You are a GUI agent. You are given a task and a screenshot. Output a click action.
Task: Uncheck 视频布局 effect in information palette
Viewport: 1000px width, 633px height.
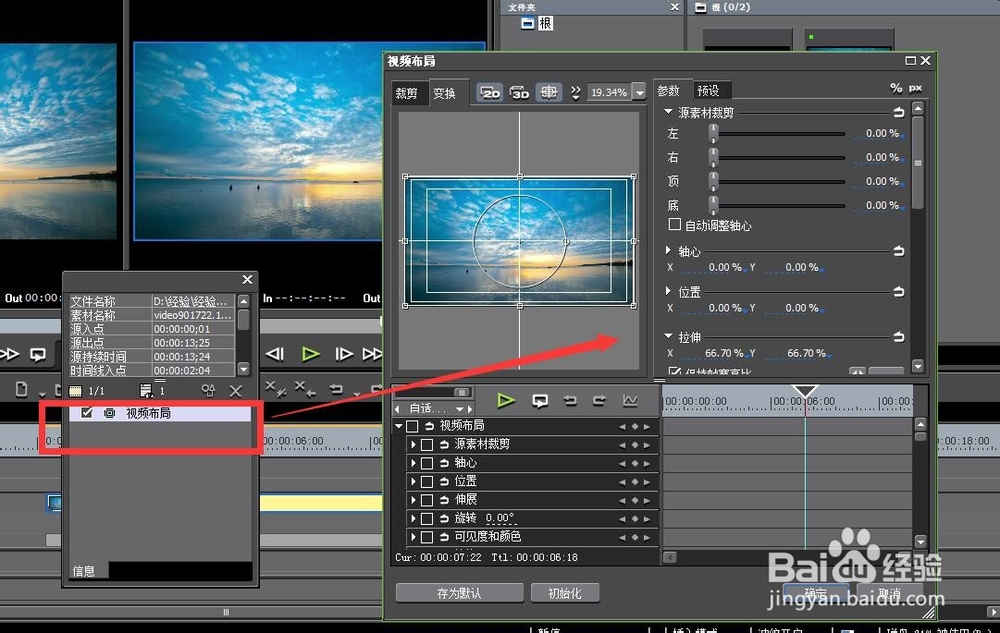(x=87, y=412)
